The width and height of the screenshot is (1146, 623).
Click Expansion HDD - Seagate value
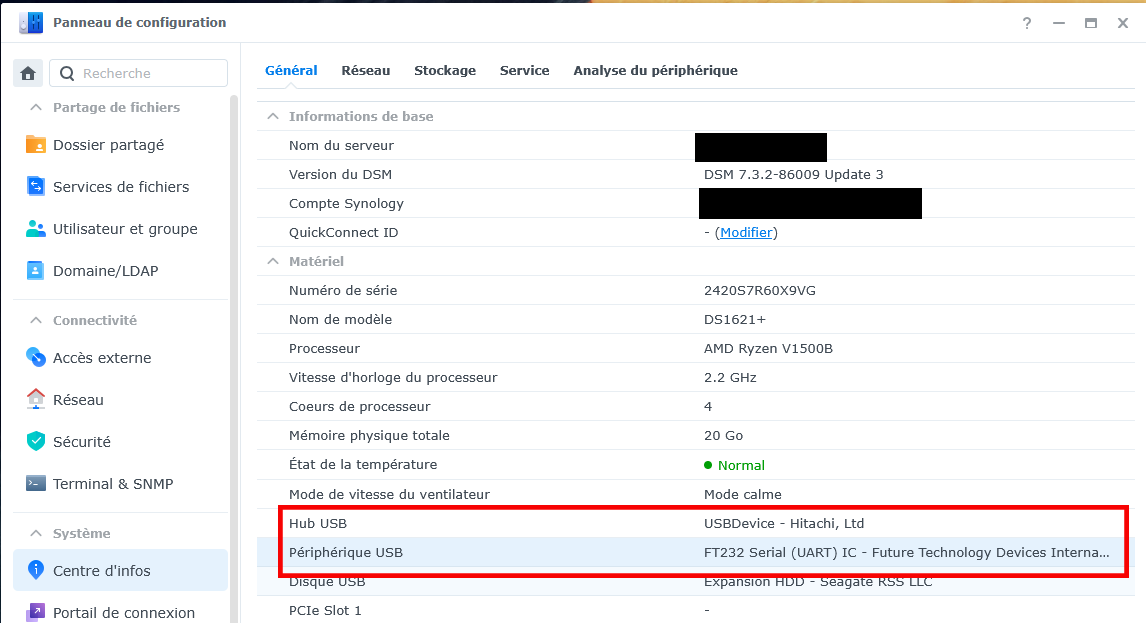tap(818, 582)
